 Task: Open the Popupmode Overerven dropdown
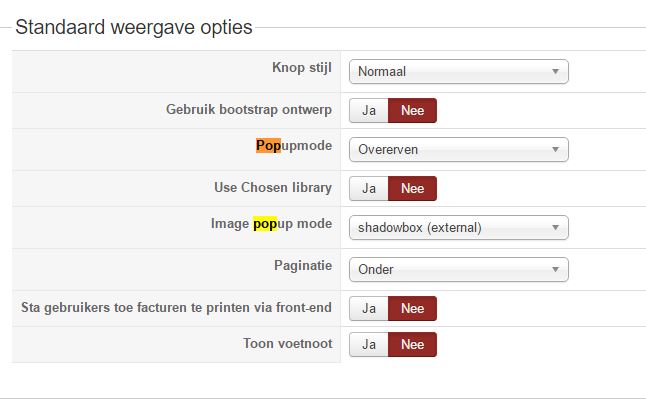click(459, 149)
